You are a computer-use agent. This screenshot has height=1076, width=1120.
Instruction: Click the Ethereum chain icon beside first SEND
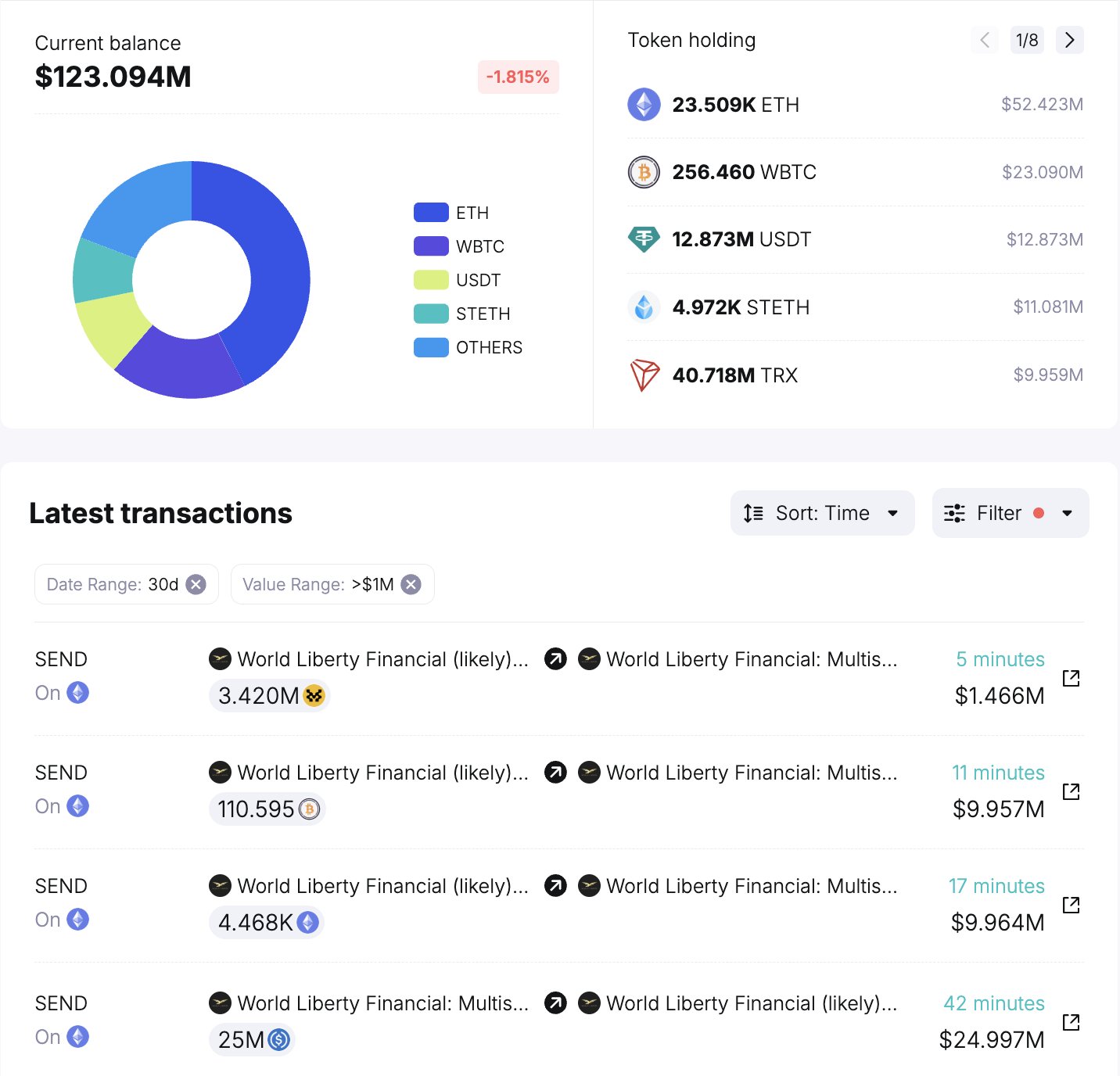point(77,693)
